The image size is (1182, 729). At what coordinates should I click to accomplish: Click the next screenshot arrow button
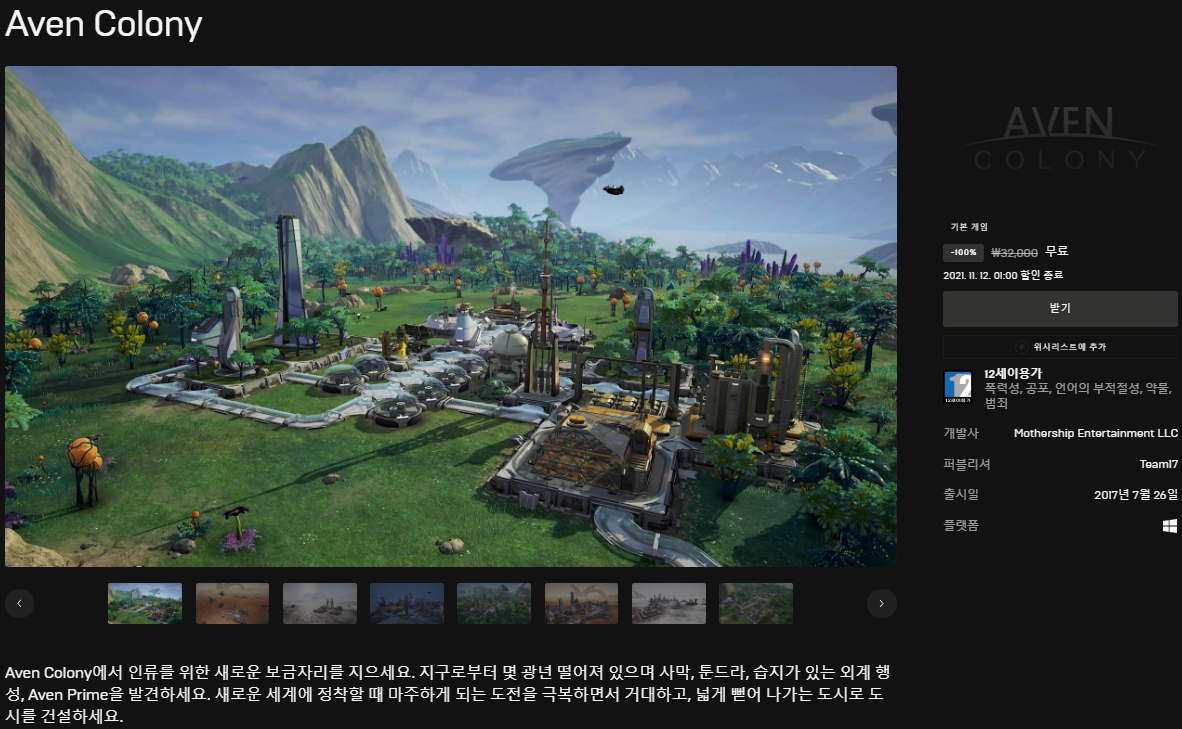tap(881, 603)
